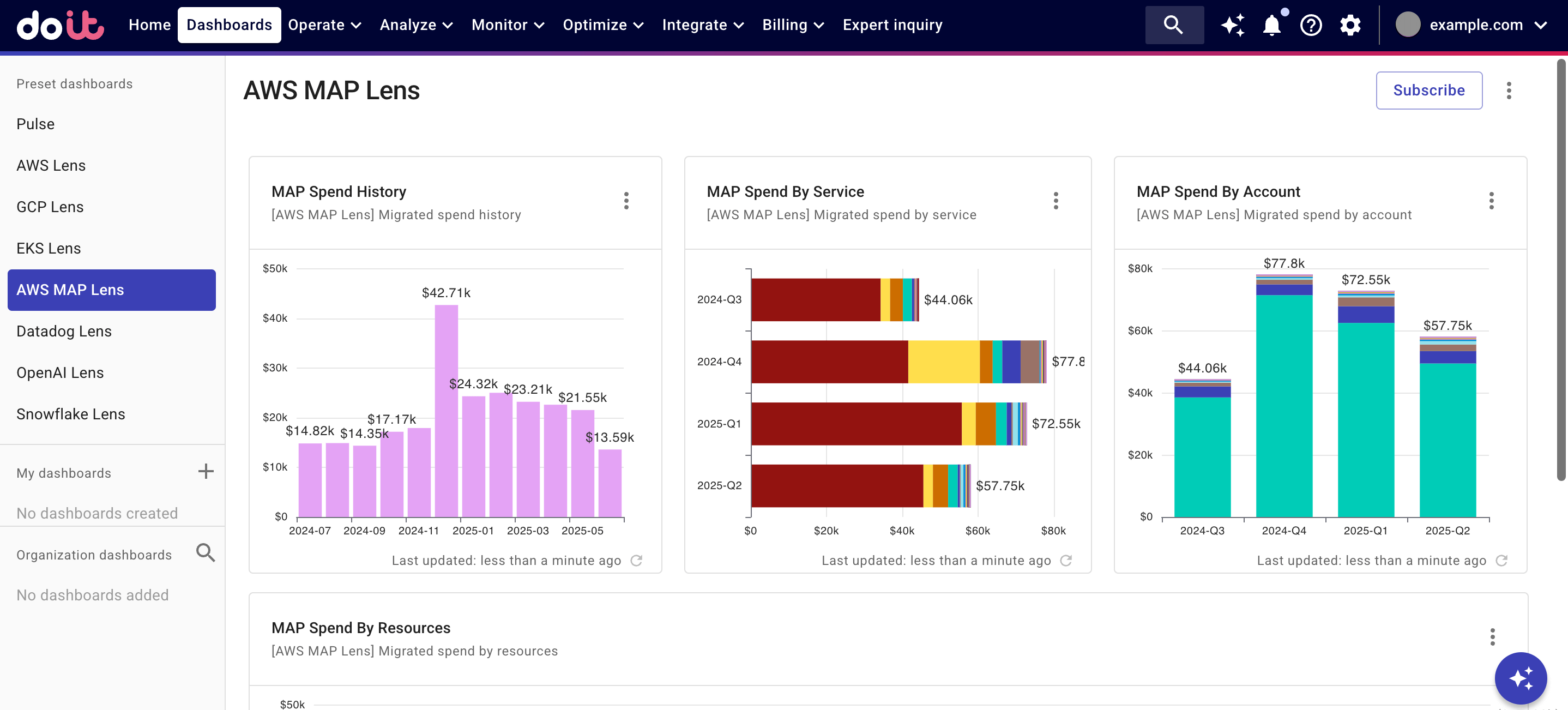Image resolution: width=1568 pixels, height=710 pixels.
Task: Expand the Operate menu
Action: 324,25
